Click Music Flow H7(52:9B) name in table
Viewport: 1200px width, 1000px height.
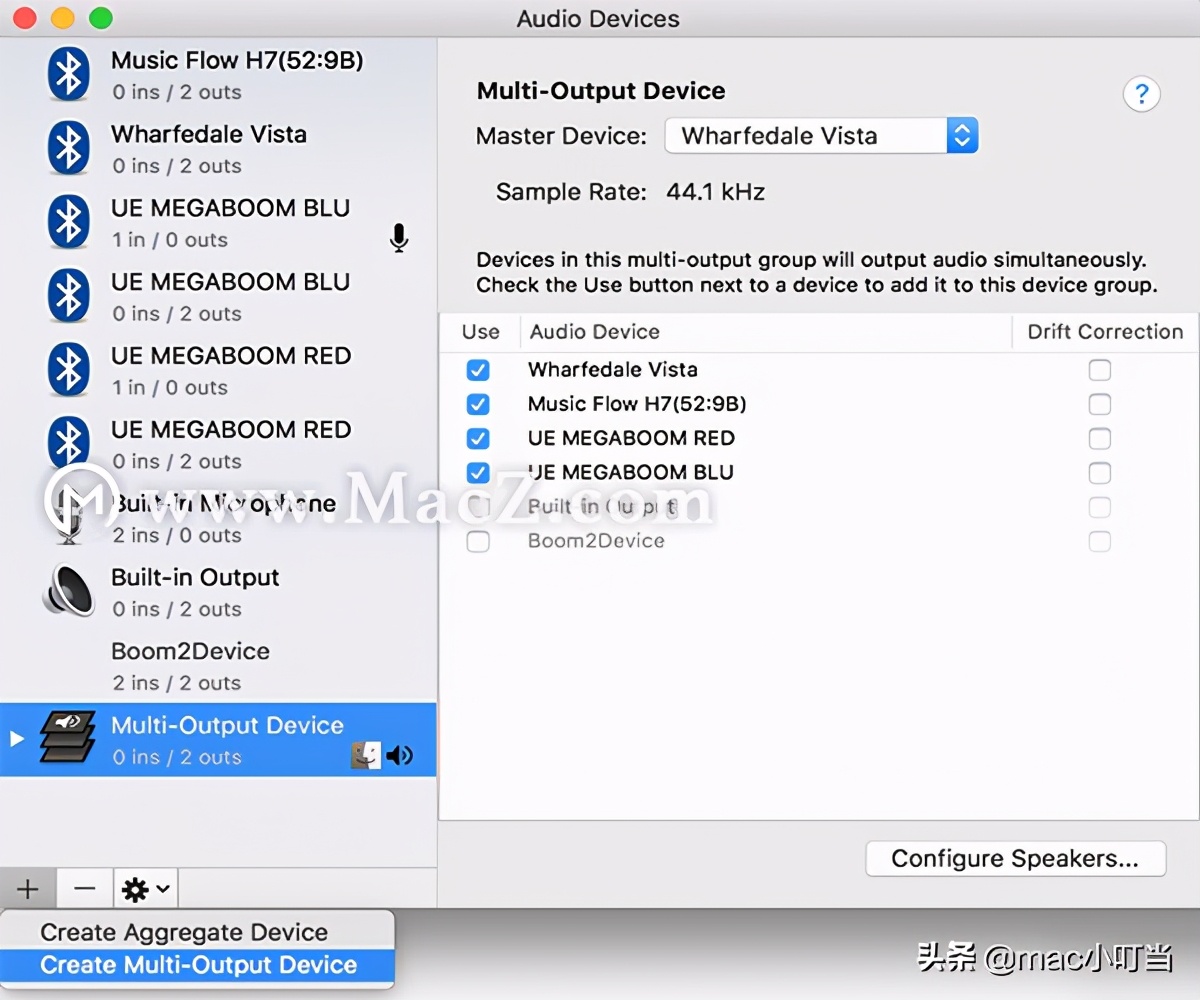click(x=637, y=404)
